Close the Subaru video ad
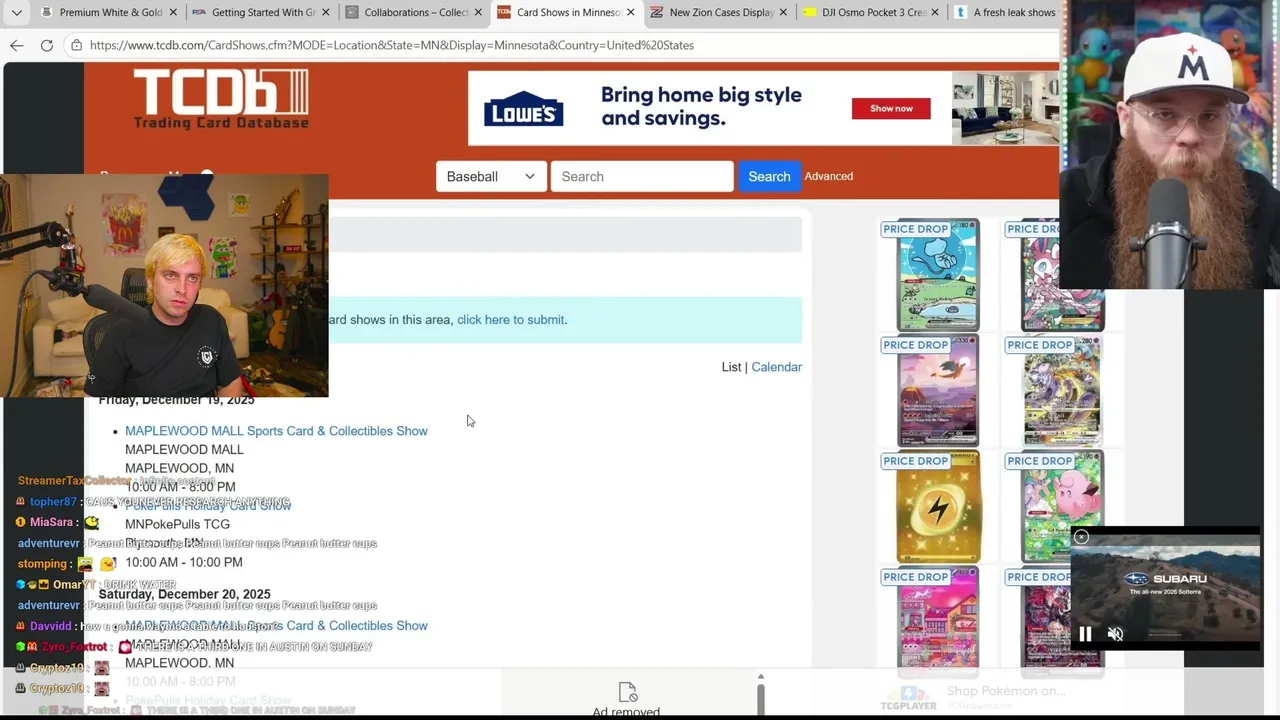 1081,538
